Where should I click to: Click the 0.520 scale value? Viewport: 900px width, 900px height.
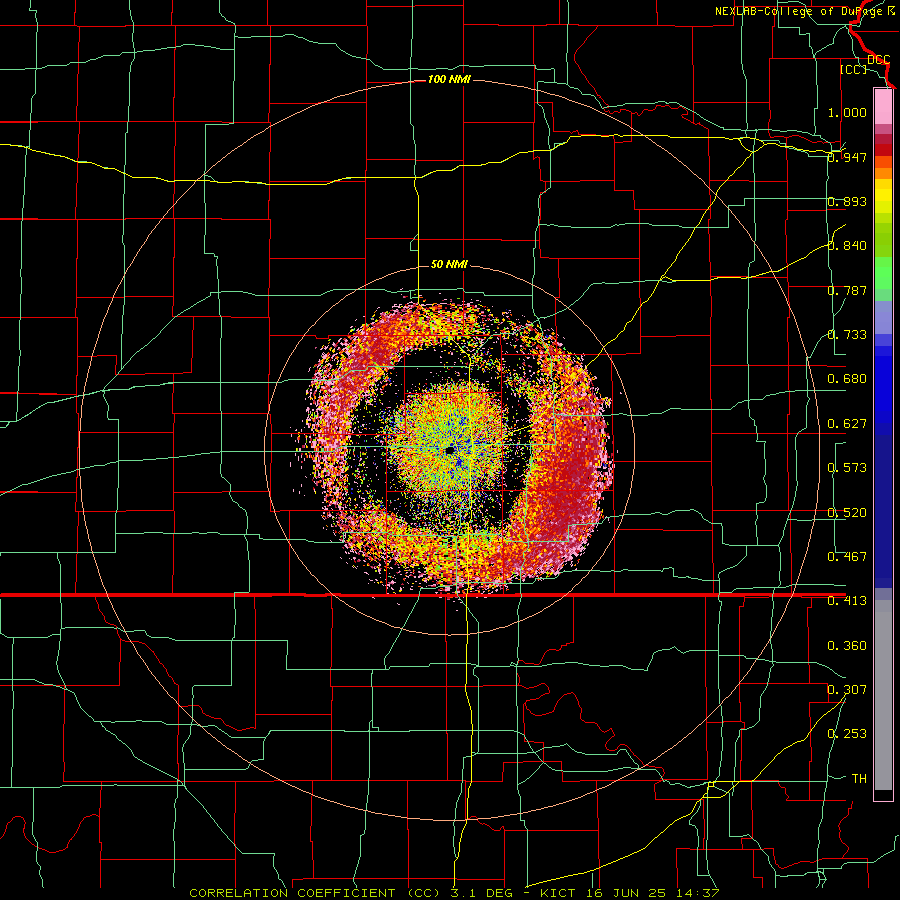[x=847, y=512]
